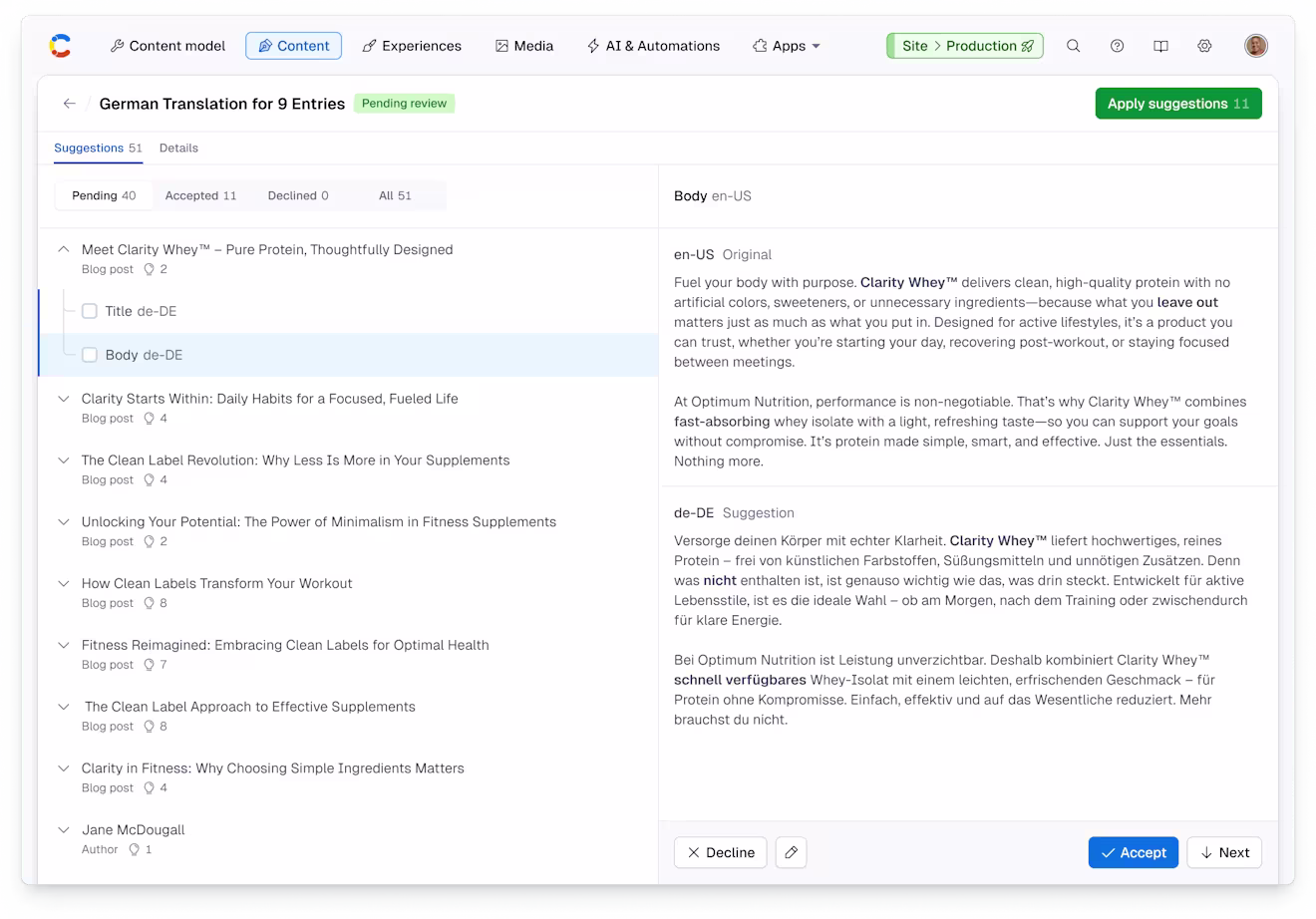Open the help question mark icon

click(x=1117, y=46)
